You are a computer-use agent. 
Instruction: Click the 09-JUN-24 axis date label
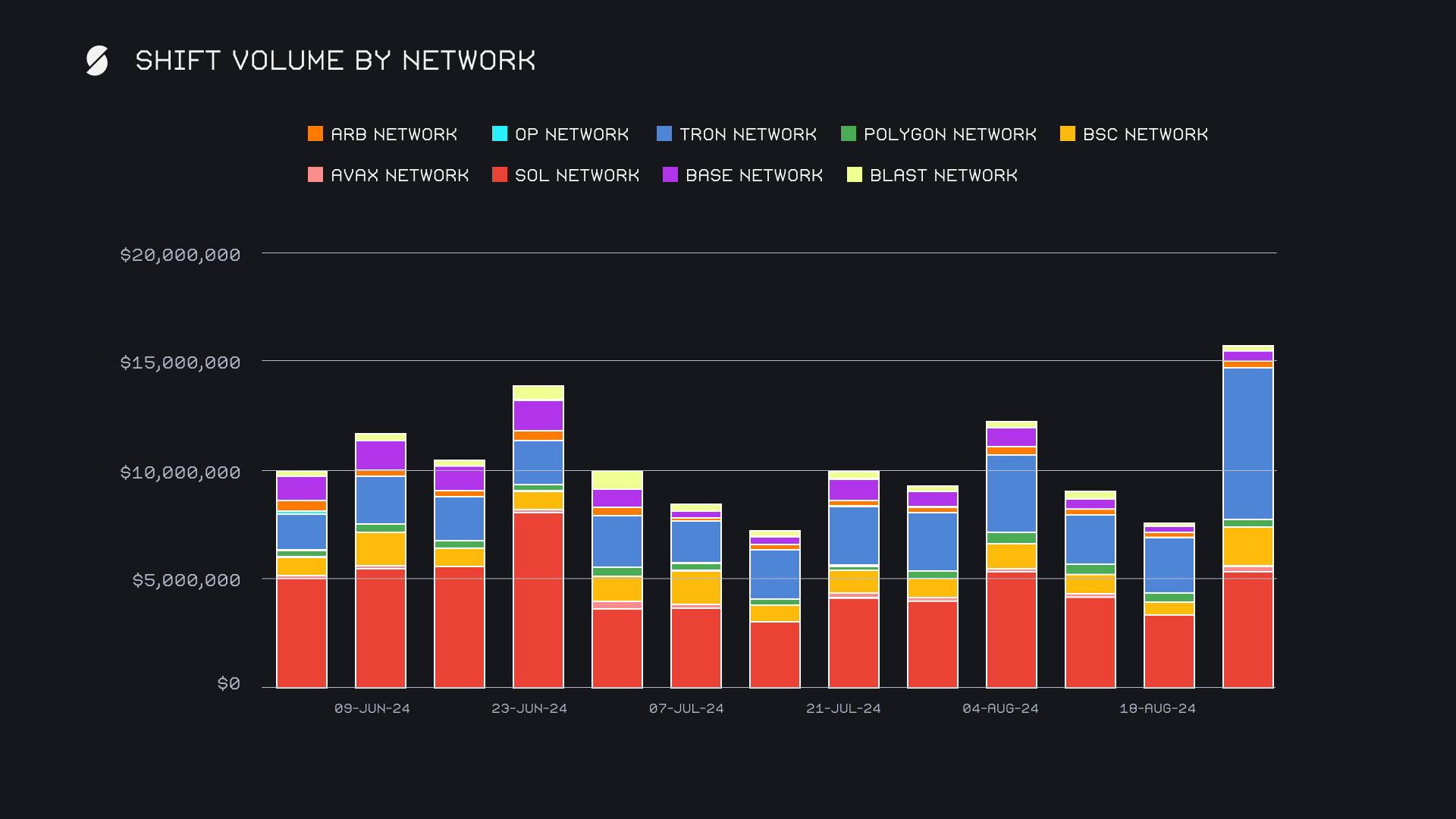tap(372, 708)
